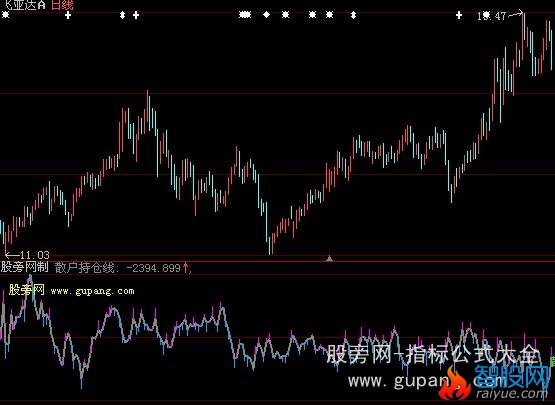Click the 股旁网制 indicator name
555x405 pixels.
tap(24, 267)
